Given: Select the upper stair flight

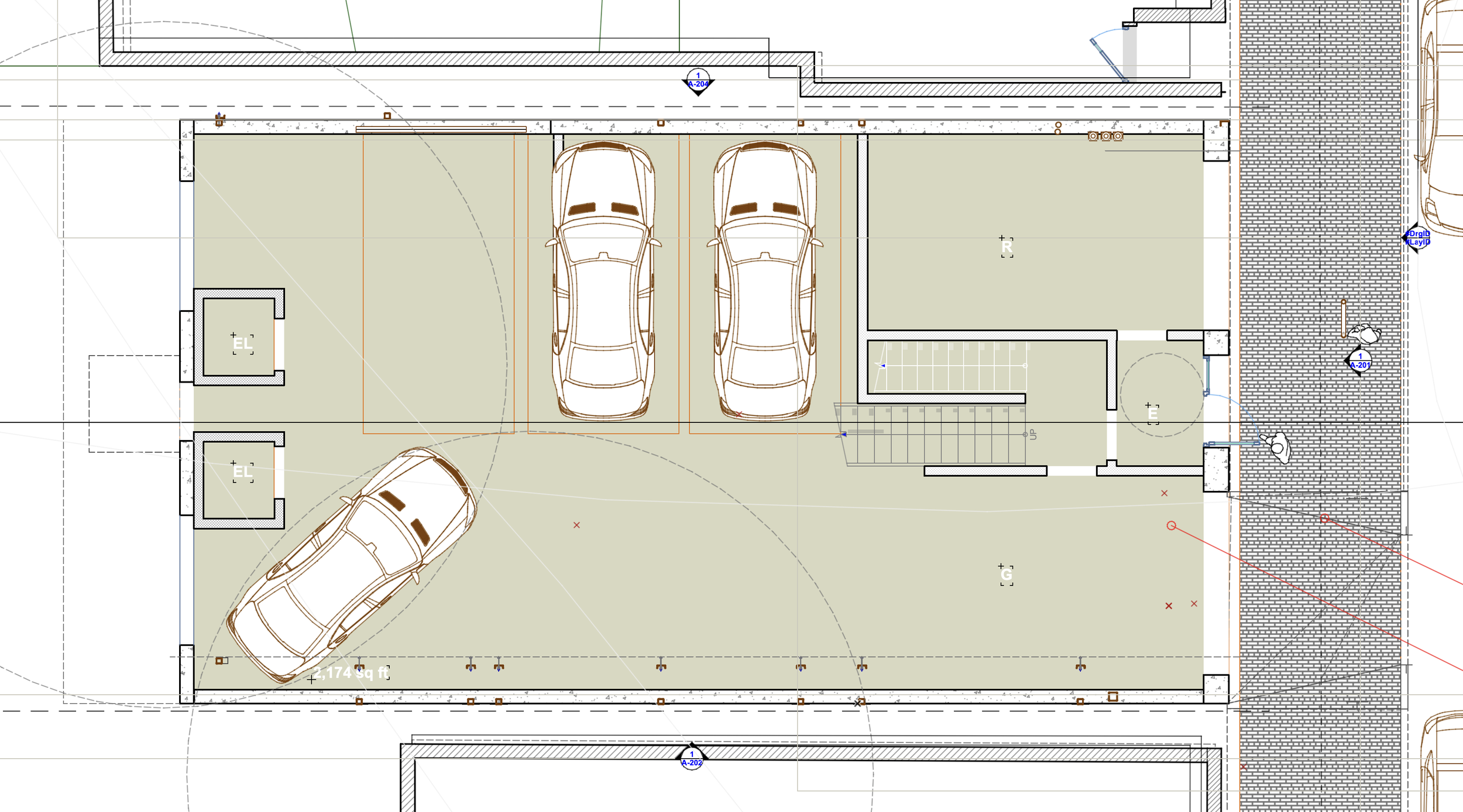Looking at the screenshot, I should coord(950,367).
